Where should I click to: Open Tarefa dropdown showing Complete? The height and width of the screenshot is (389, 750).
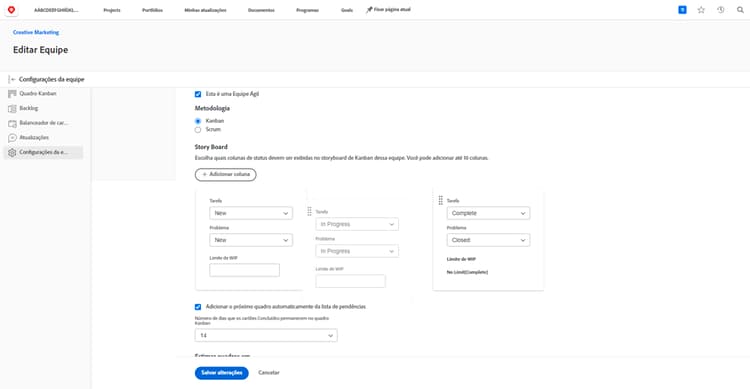click(x=488, y=213)
